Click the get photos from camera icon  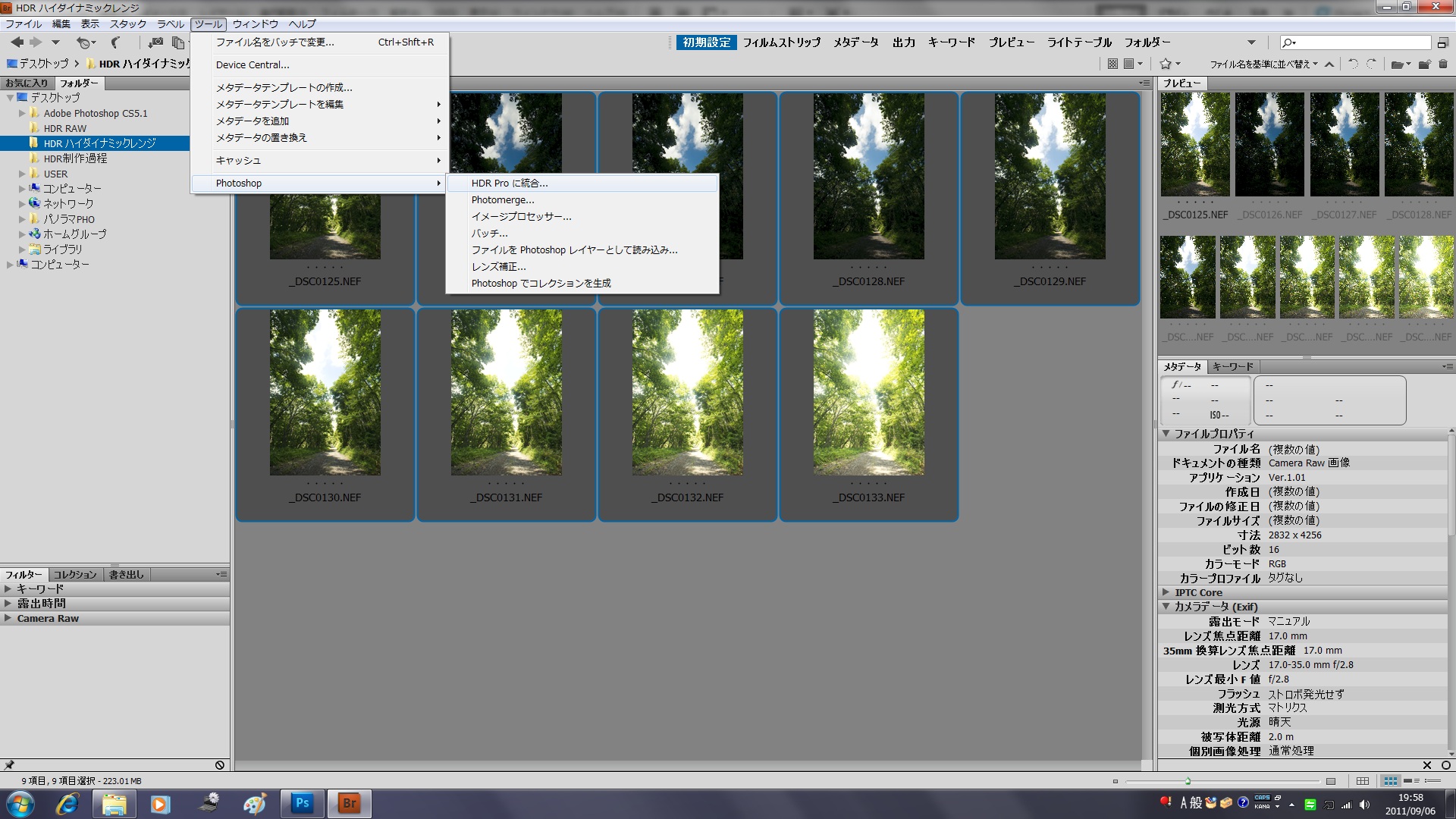click(x=155, y=42)
